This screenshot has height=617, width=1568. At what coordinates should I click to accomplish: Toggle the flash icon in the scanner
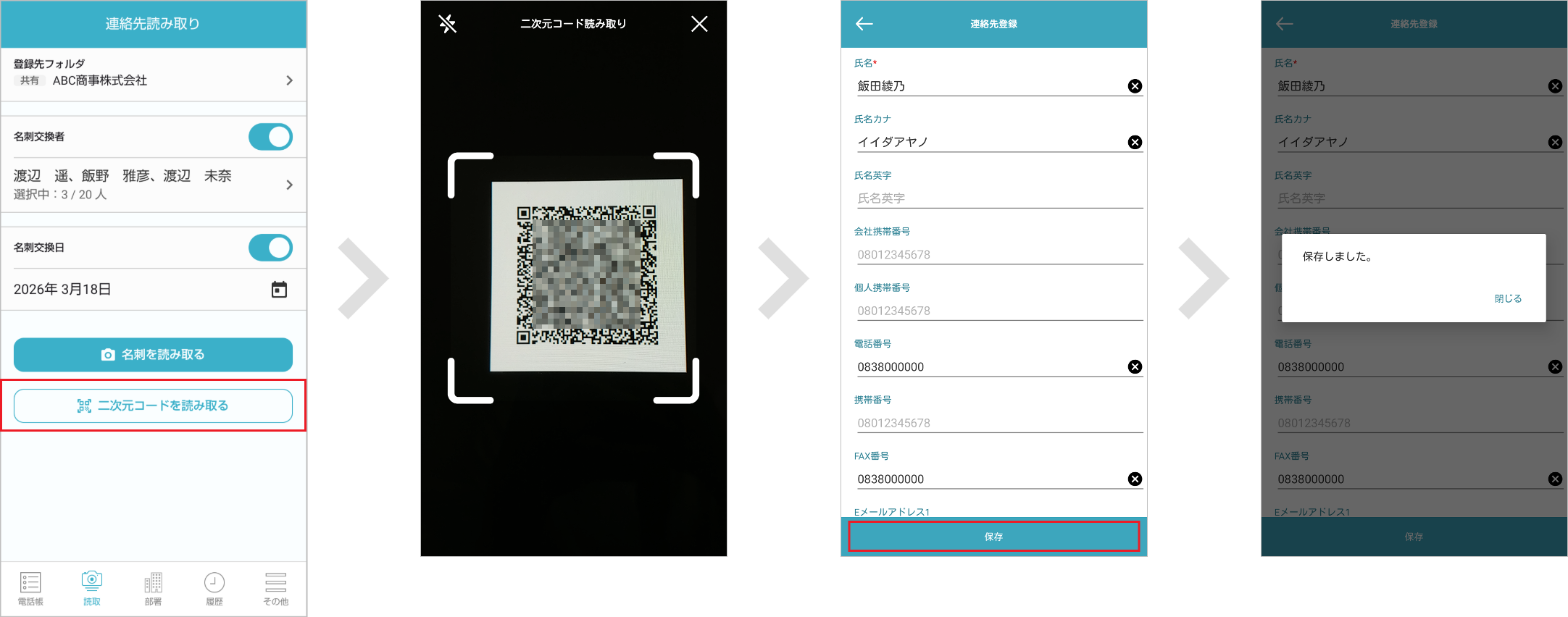click(447, 24)
